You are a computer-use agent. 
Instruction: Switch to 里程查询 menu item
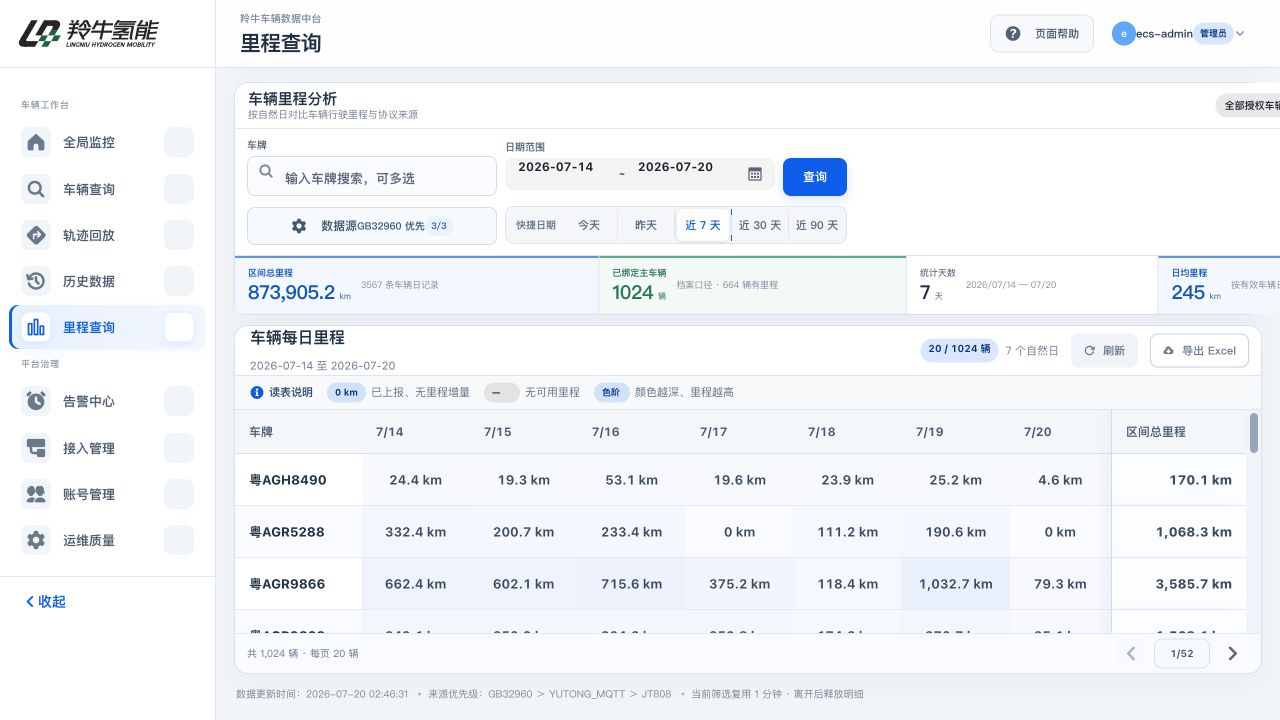(x=107, y=327)
